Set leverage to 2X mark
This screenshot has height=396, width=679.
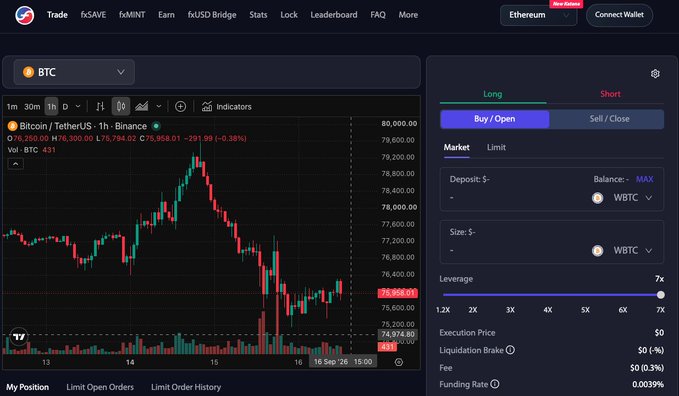[473, 310]
